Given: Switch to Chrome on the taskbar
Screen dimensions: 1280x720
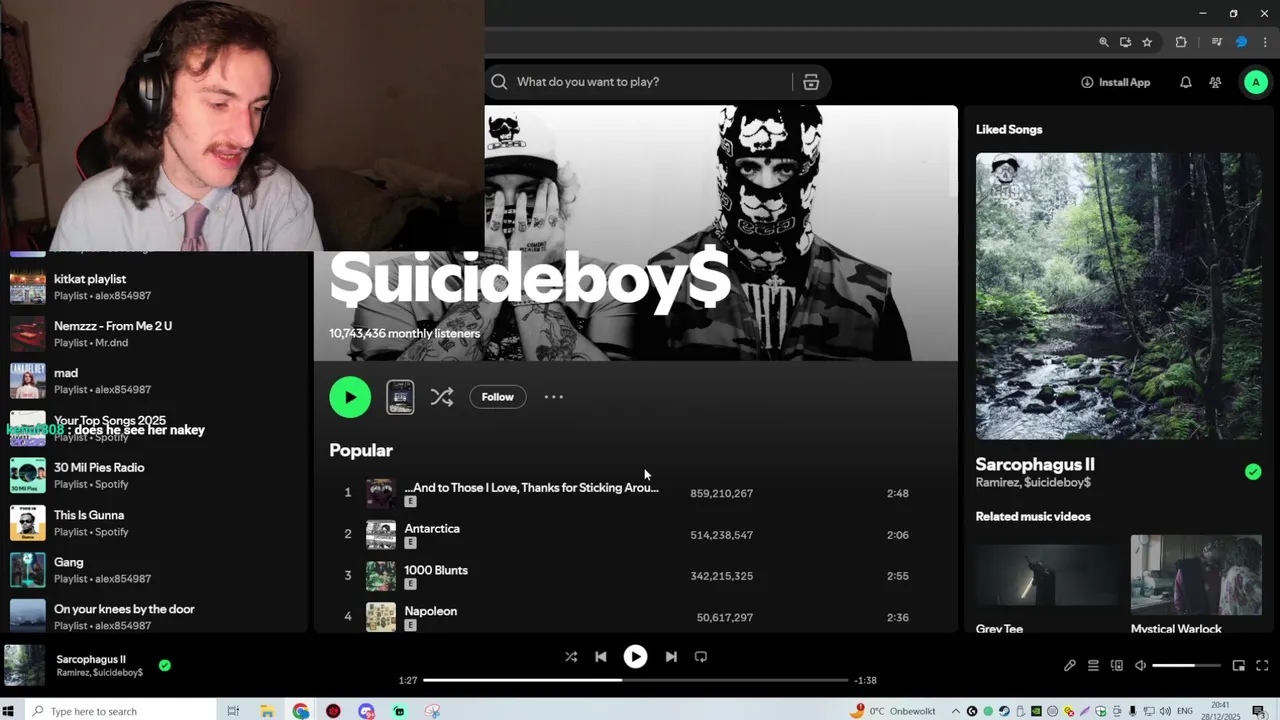Looking at the screenshot, I should (301, 711).
